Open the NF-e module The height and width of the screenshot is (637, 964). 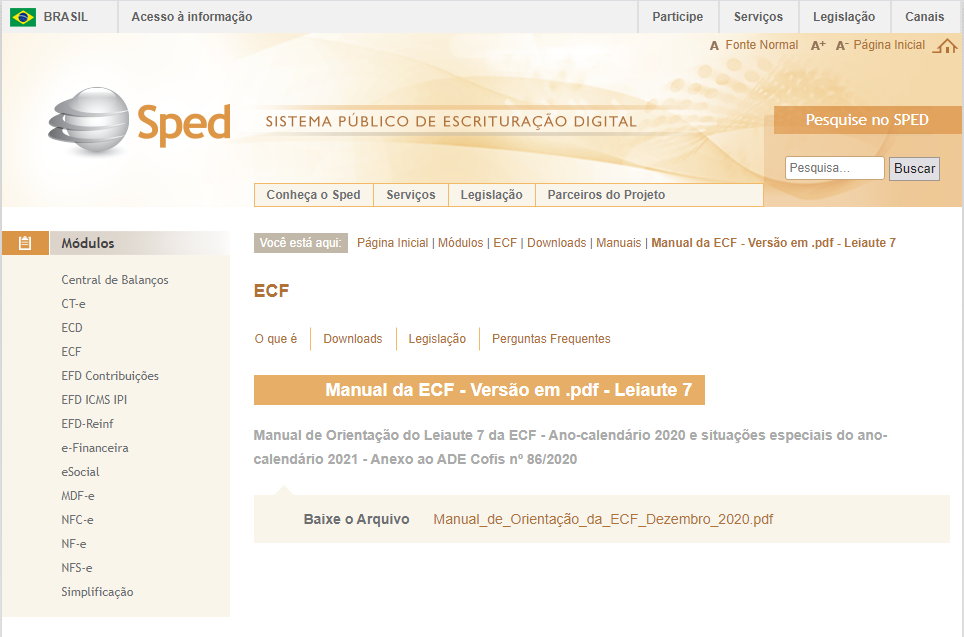[x=74, y=544]
